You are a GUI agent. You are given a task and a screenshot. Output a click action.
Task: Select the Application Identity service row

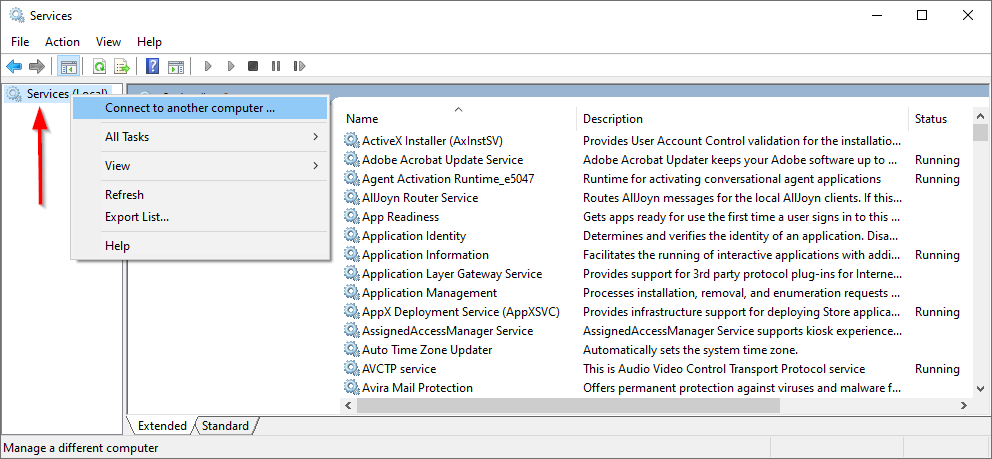(414, 236)
